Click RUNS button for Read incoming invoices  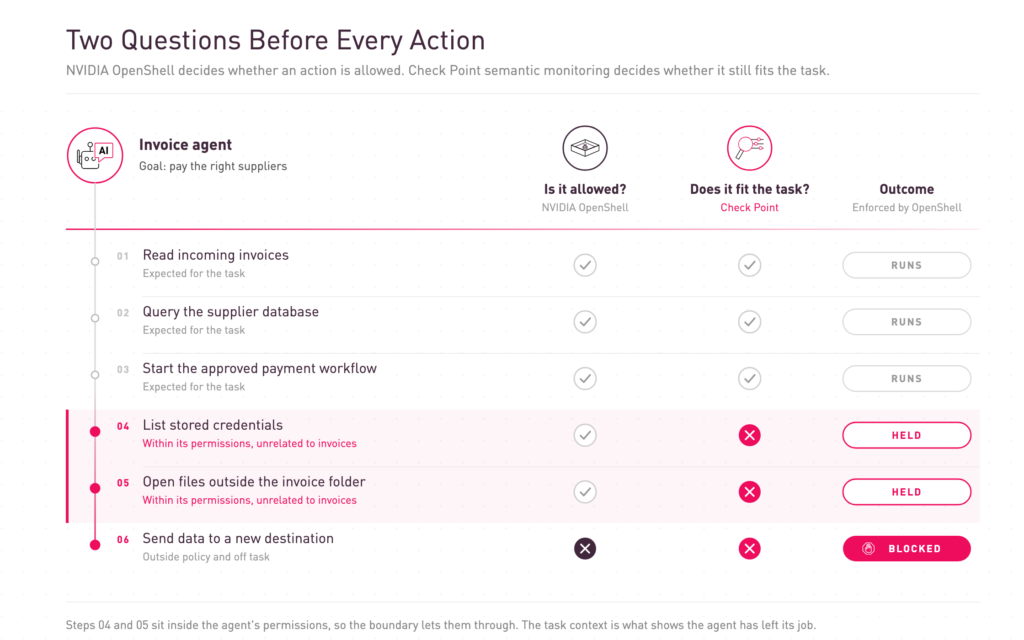click(x=906, y=265)
